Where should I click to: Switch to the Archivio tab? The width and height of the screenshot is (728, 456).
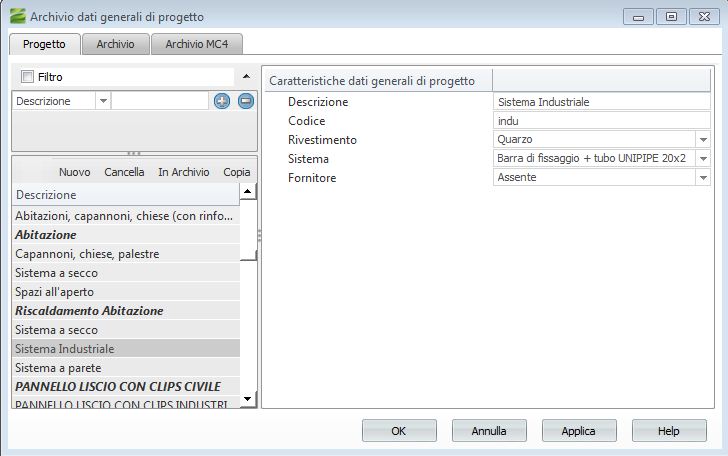[116, 44]
